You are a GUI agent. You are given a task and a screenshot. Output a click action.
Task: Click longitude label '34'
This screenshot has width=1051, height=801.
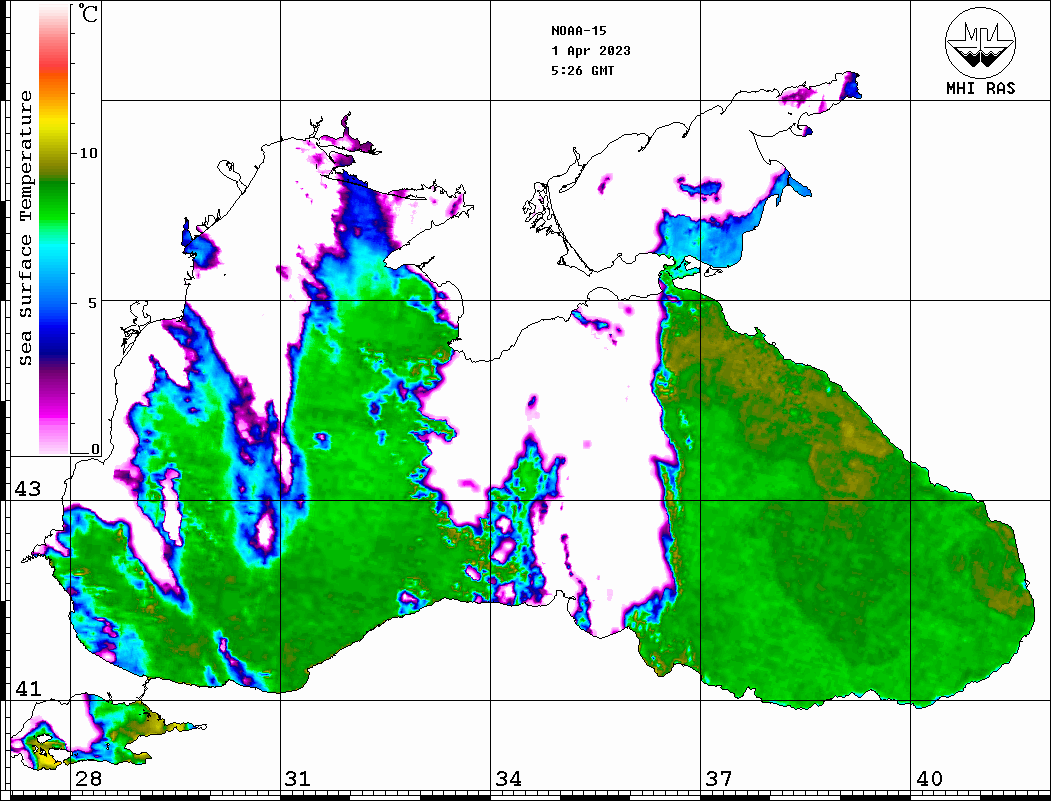tap(509, 779)
